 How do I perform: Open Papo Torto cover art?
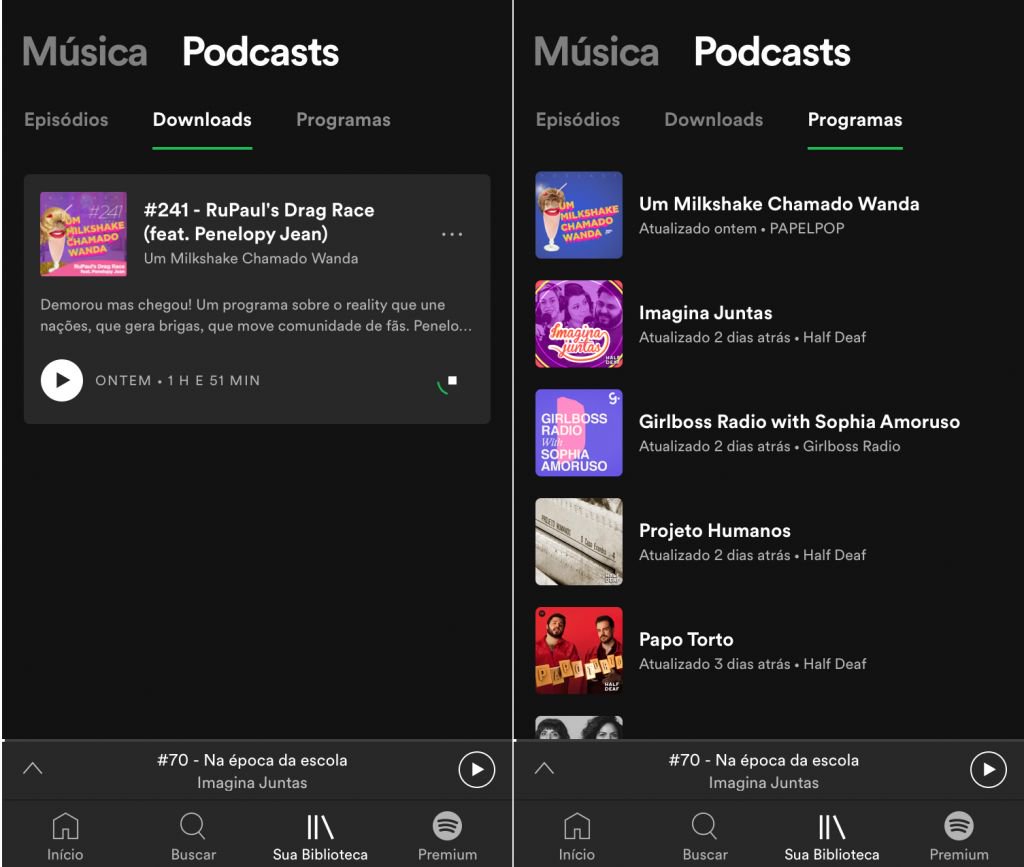(579, 651)
